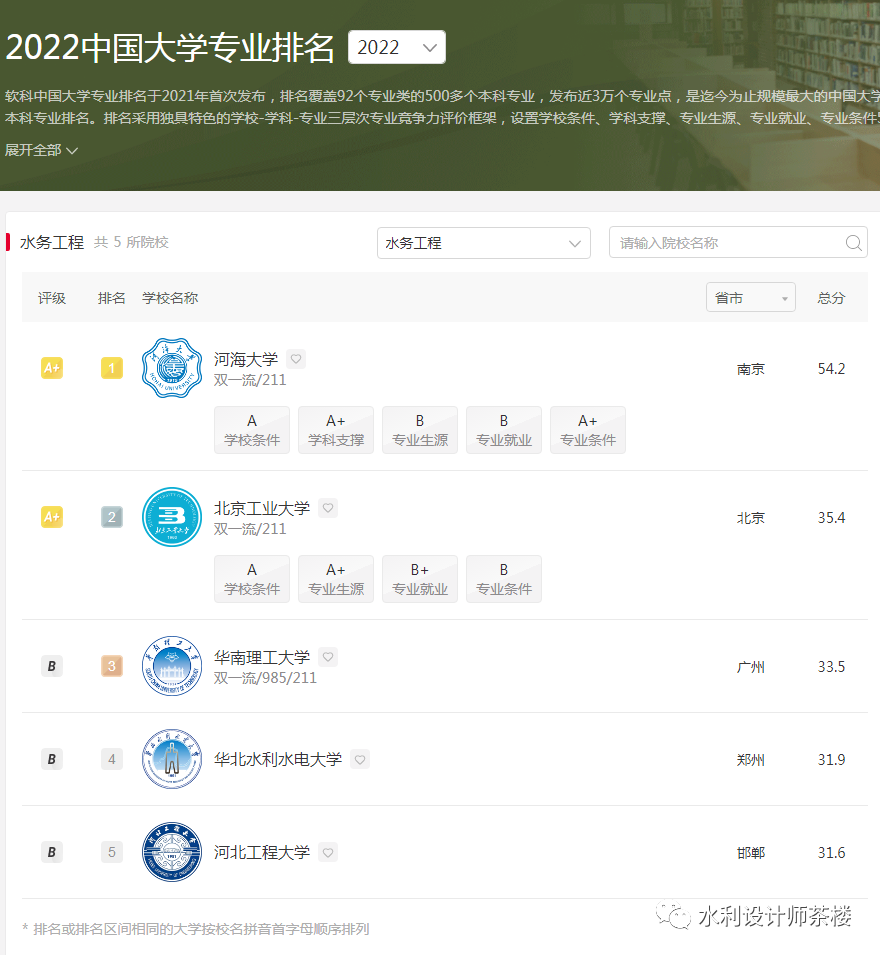Click 河海大学 专业就业 B badge

[x=504, y=430]
